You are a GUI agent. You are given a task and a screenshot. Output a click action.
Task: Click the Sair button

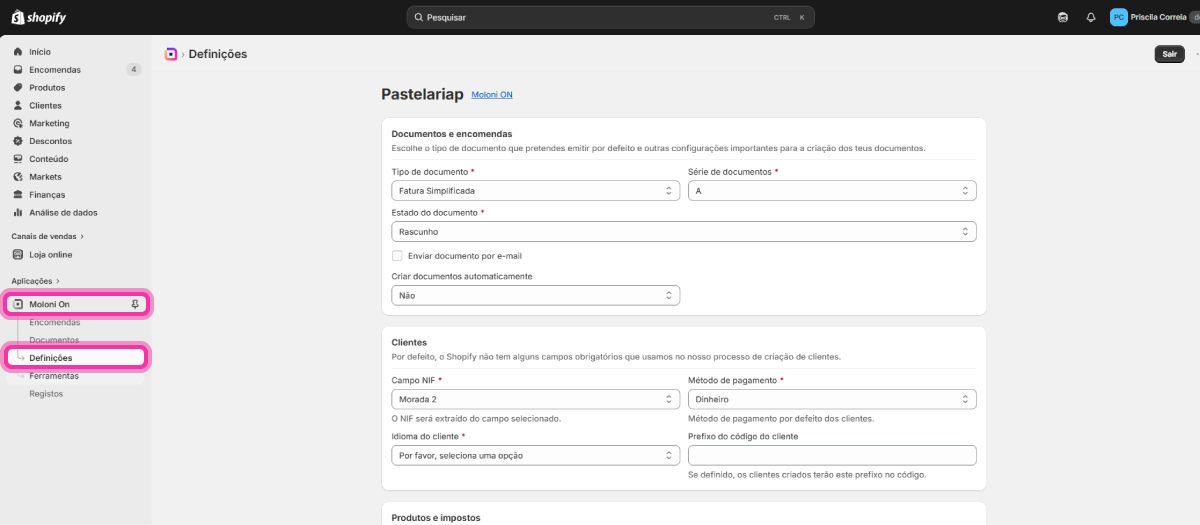(1169, 54)
